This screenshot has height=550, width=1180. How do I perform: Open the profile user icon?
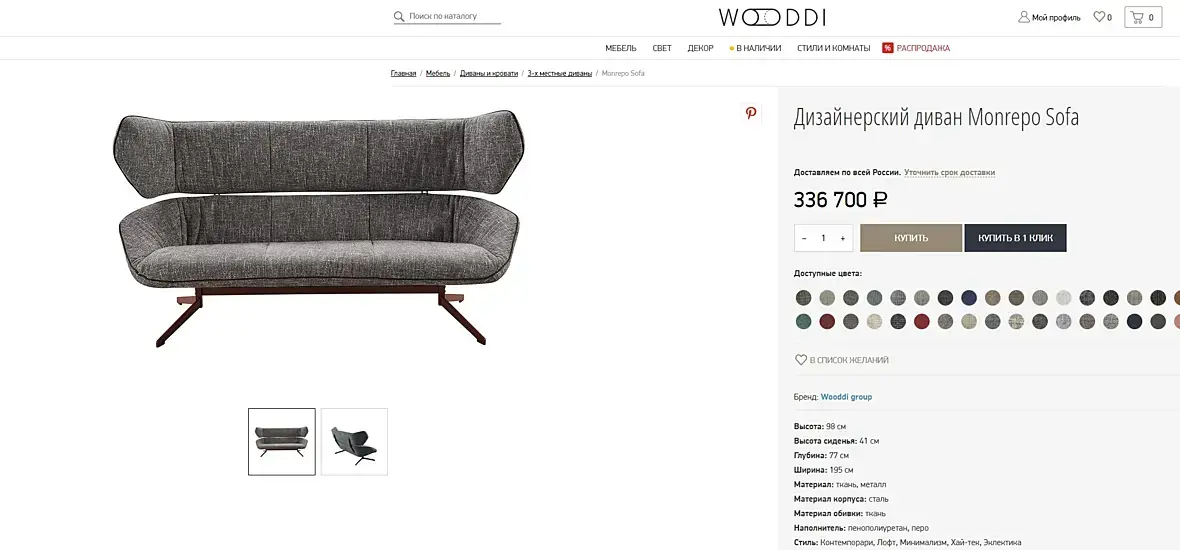[1023, 17]
